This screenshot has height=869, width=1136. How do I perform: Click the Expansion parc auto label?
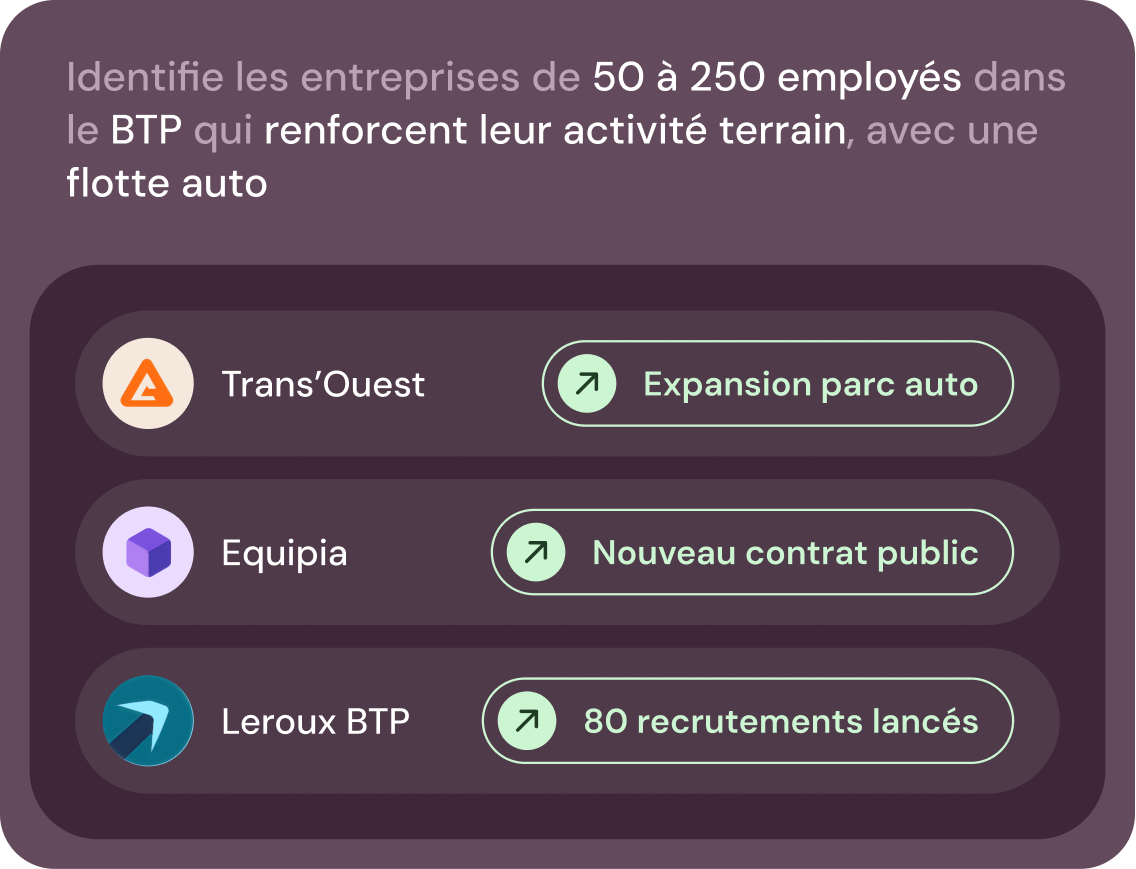coord(810,384)
